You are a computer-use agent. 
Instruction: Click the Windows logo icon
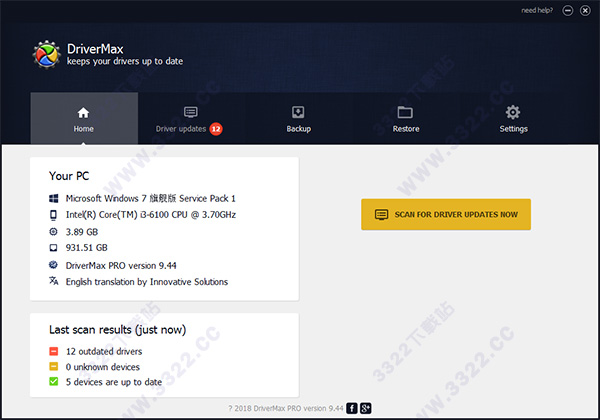(54, 198)
